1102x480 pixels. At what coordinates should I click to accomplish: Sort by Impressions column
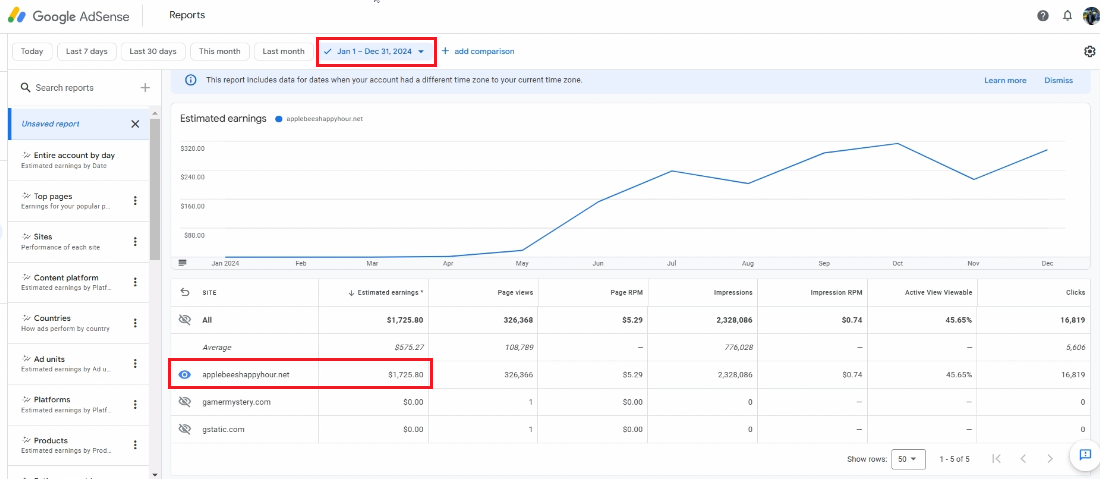[734, 292]
